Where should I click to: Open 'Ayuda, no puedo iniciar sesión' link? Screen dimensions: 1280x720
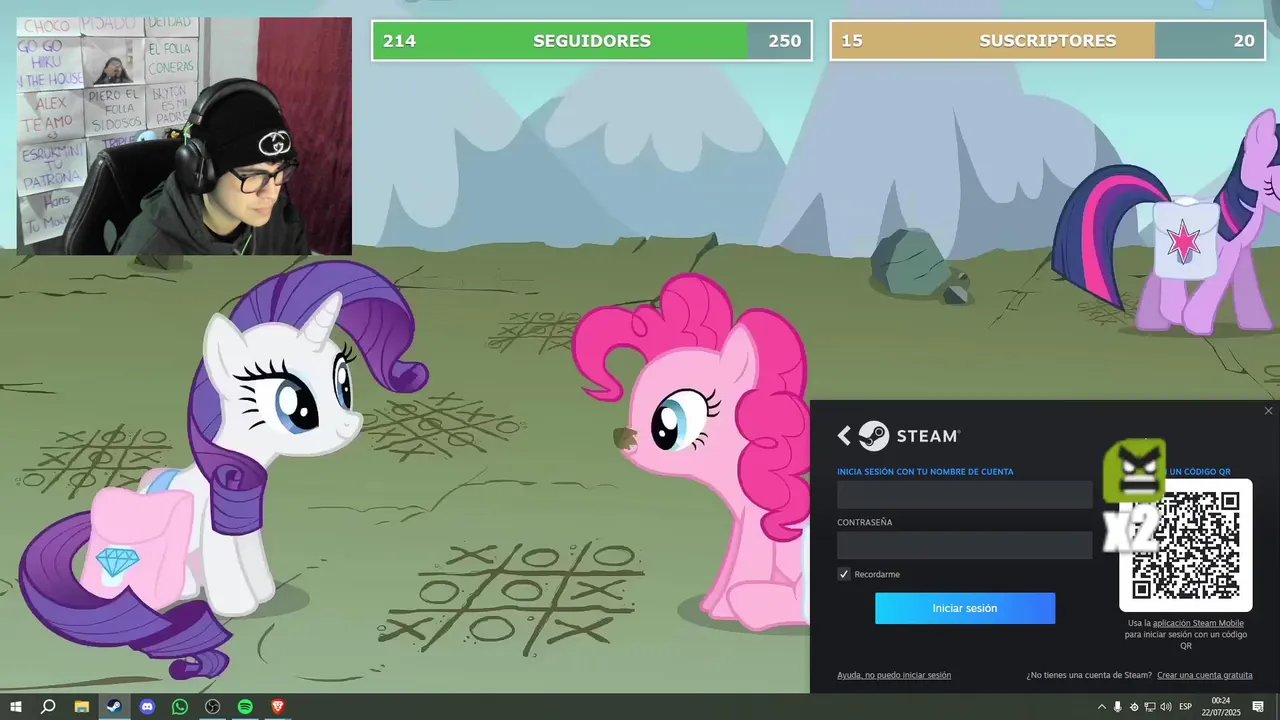(x=894, y=675)
